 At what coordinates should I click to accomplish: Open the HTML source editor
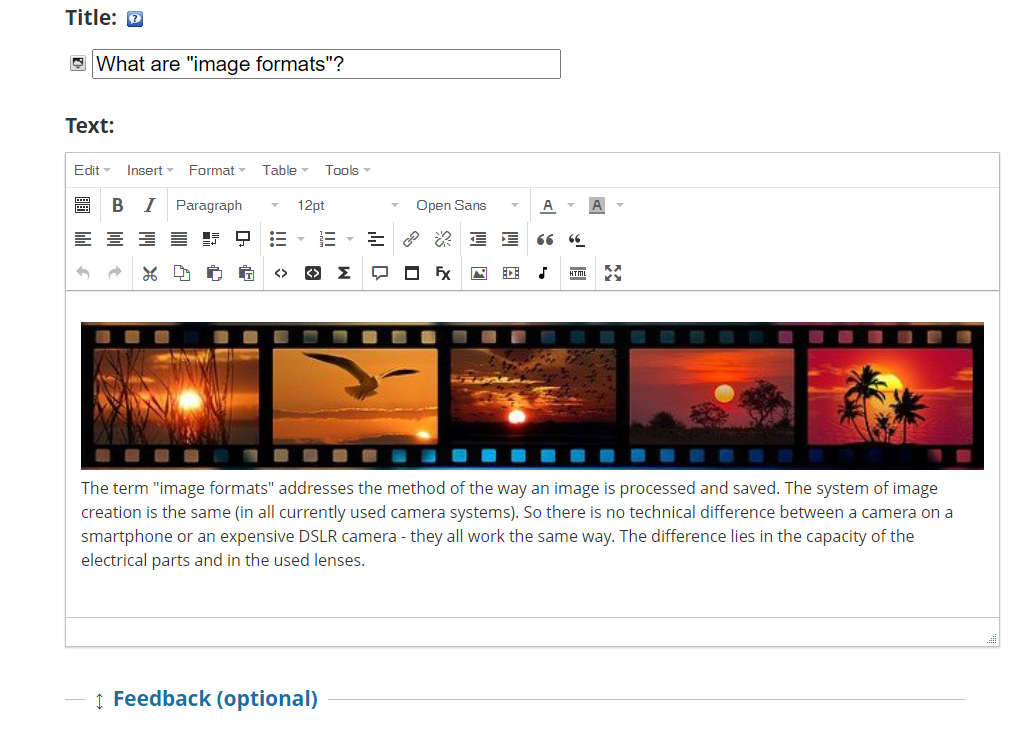578,274
